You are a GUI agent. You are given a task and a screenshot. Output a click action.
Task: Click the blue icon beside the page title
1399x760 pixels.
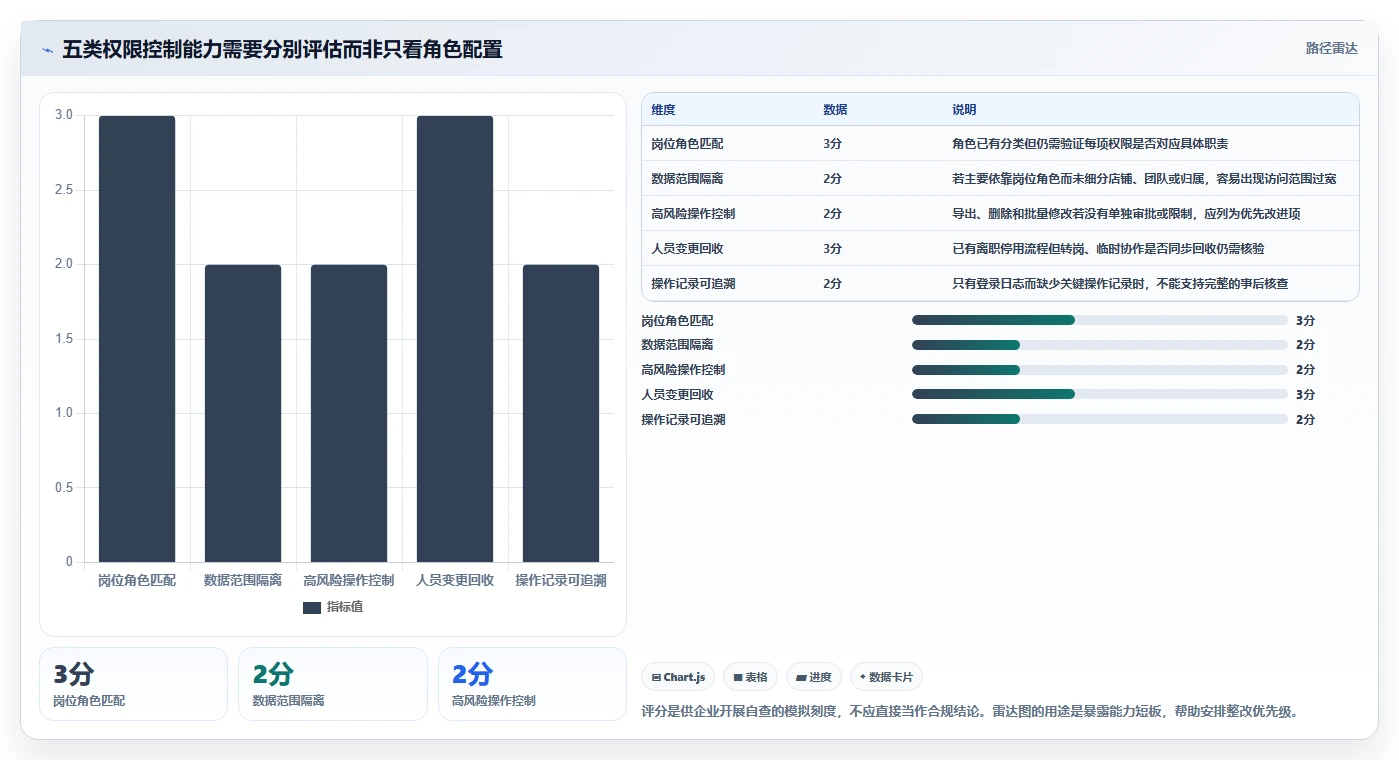tap(47, 50)
